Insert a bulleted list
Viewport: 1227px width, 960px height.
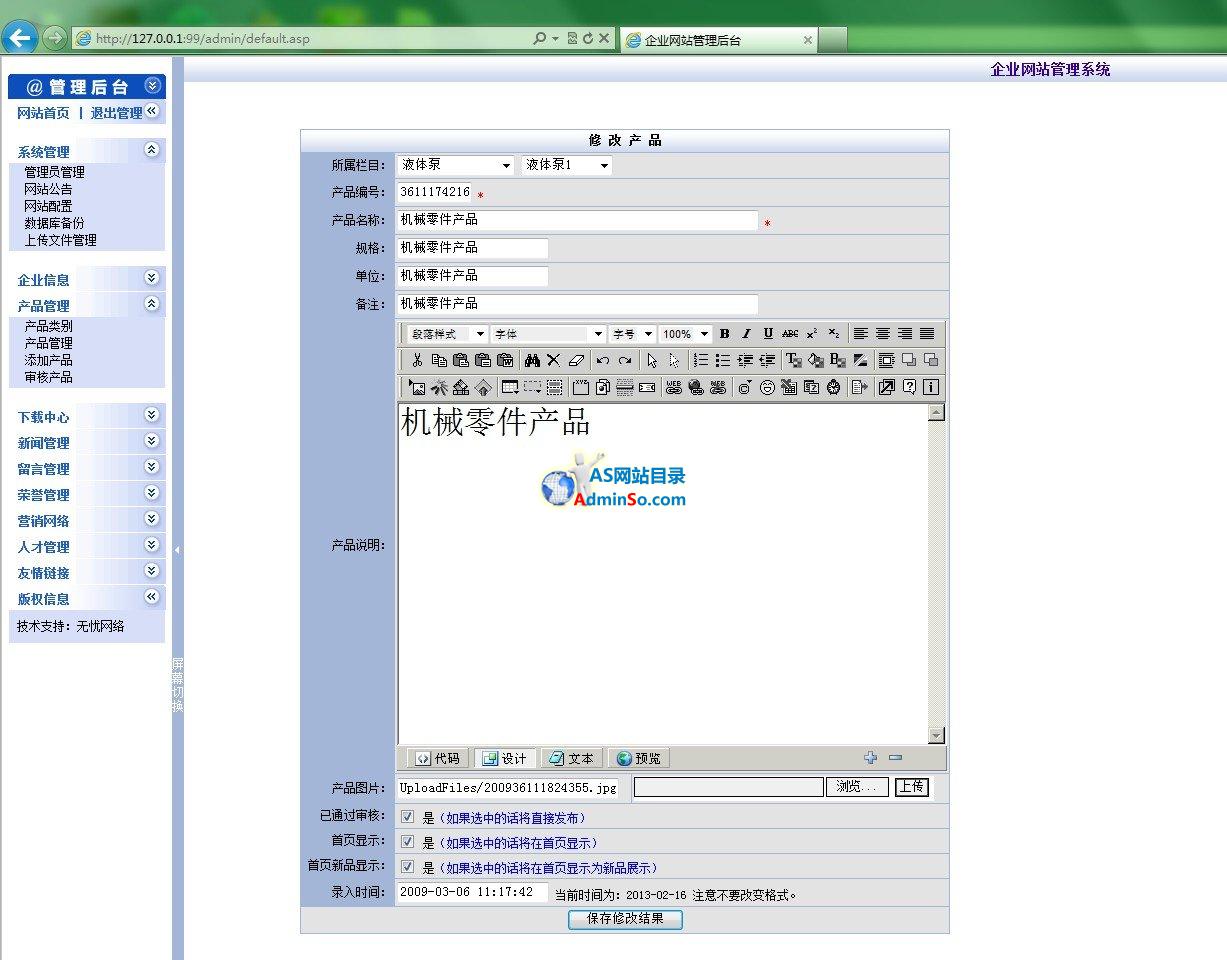[x=723, y=360]
